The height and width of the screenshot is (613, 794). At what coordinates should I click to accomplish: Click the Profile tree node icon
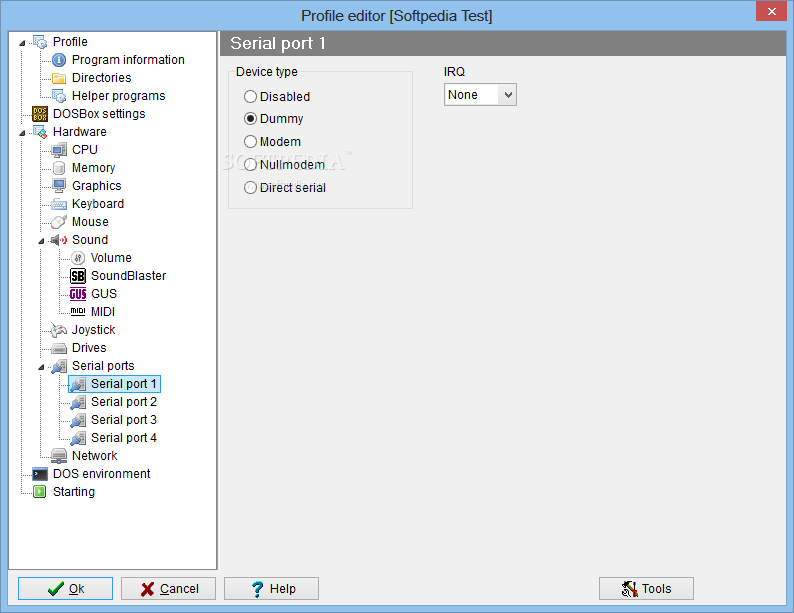point(40,42)
